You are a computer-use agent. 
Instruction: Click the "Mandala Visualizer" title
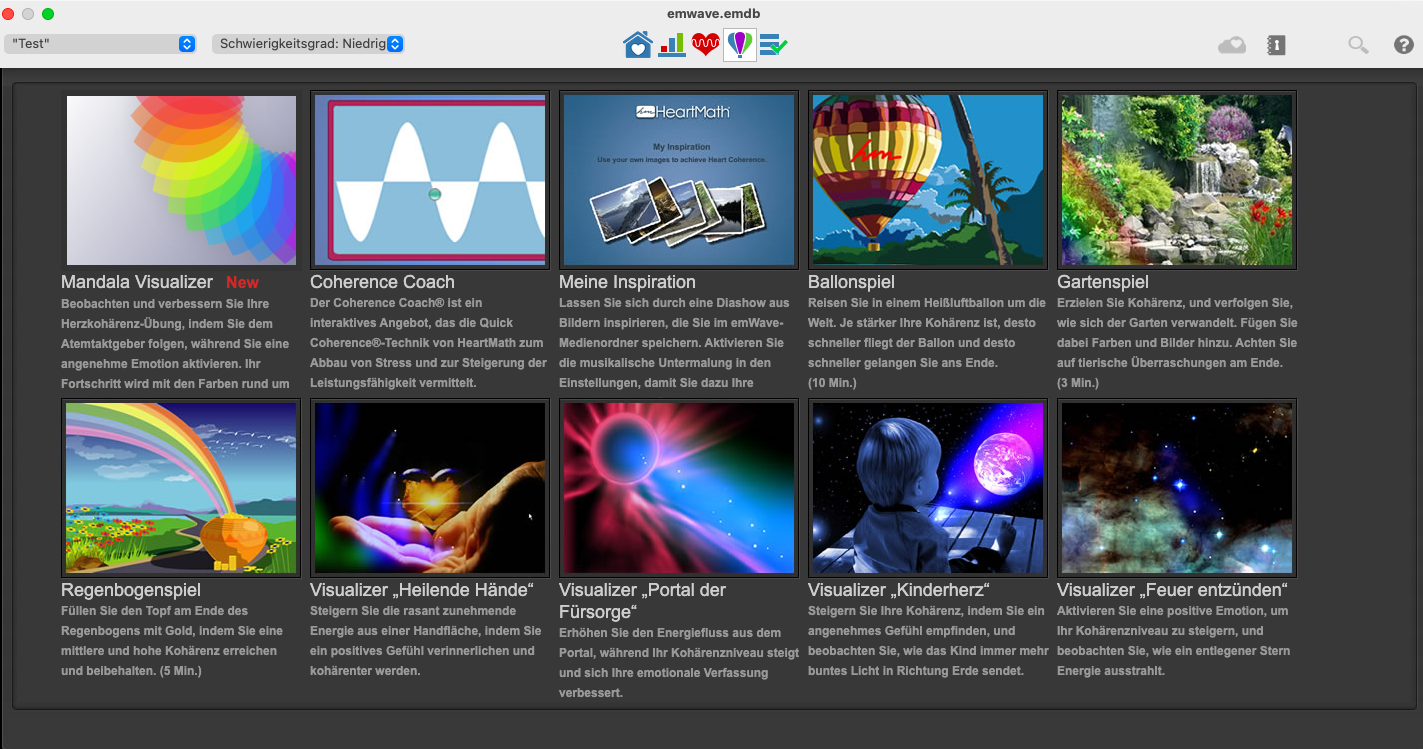(137, 282)
